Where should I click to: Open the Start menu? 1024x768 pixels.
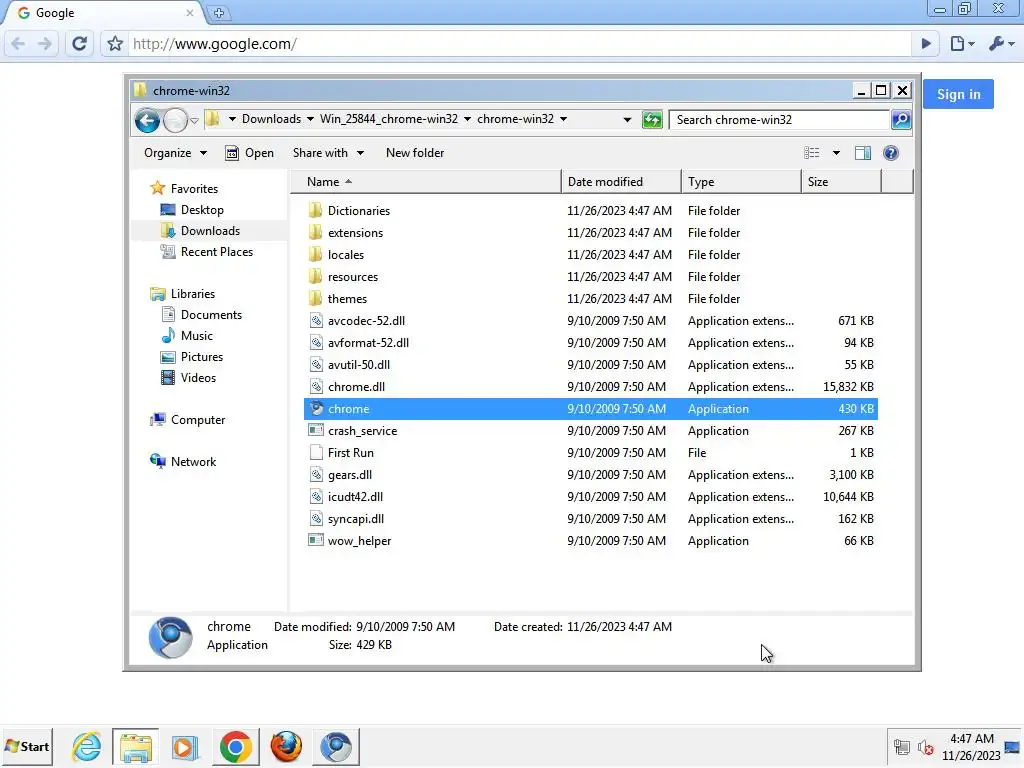[x=27, y=746]
